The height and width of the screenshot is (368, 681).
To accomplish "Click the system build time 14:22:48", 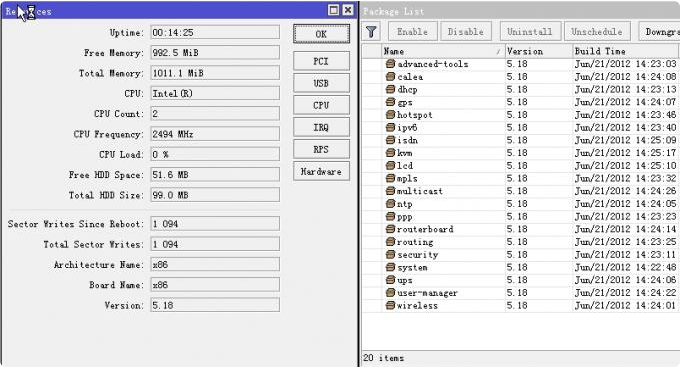I will 625,267.
